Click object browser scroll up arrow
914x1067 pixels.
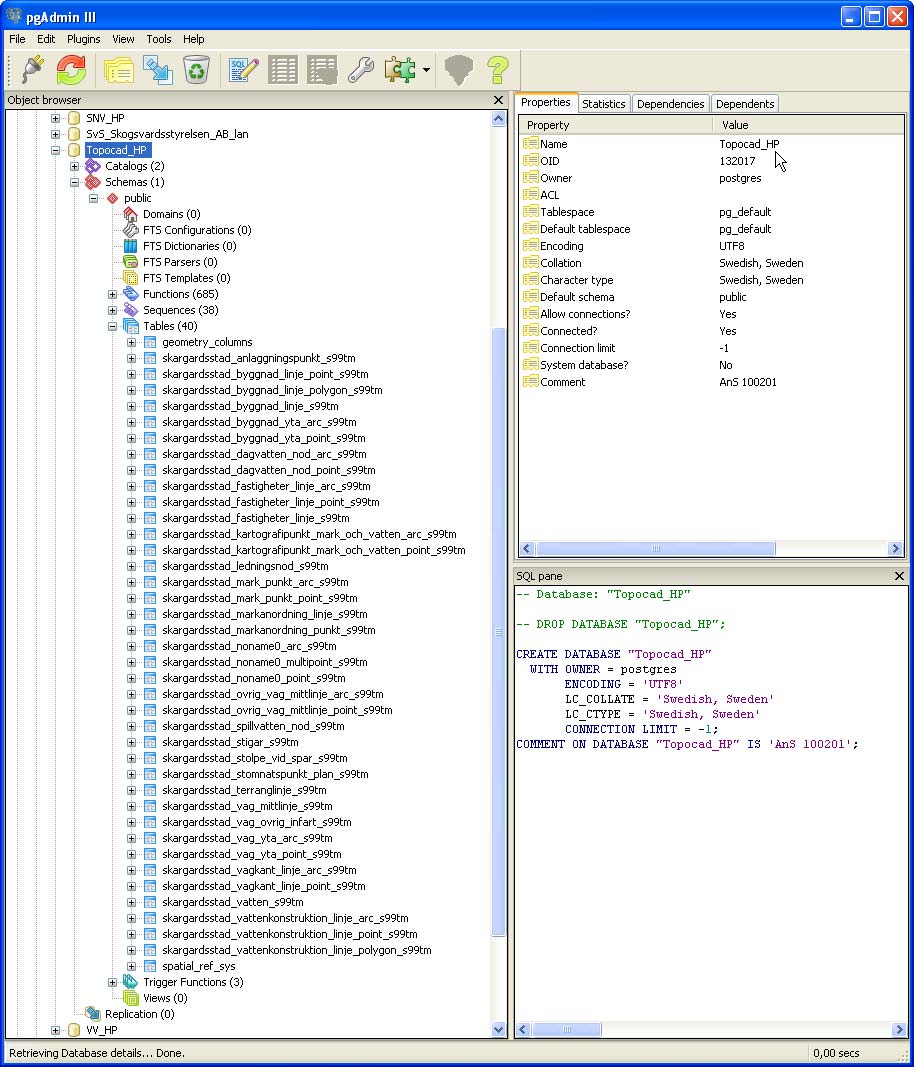(x=498, y=119)
